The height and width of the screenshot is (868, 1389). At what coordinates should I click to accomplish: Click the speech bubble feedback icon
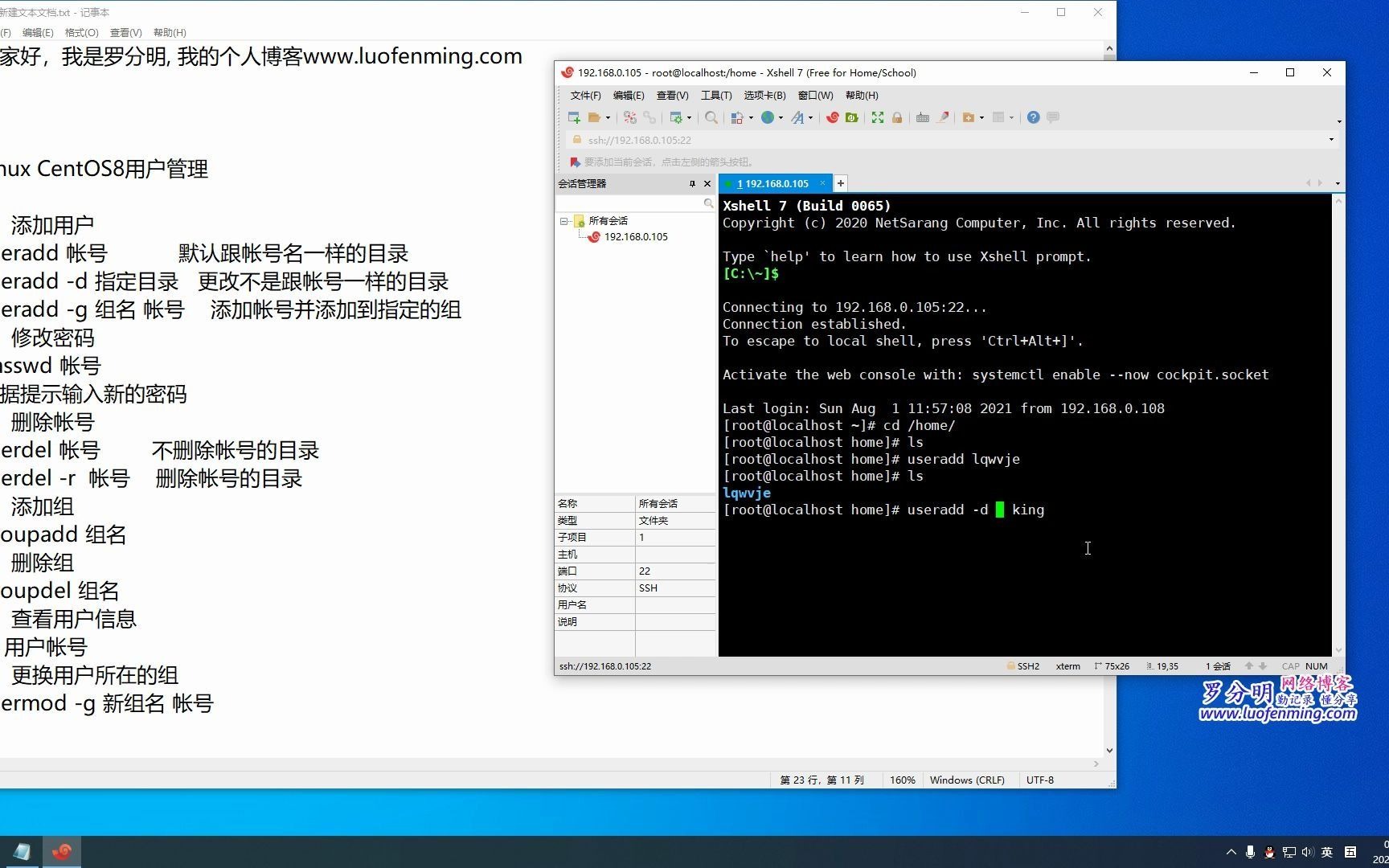pyautogui.click(x=1053, y=117)
